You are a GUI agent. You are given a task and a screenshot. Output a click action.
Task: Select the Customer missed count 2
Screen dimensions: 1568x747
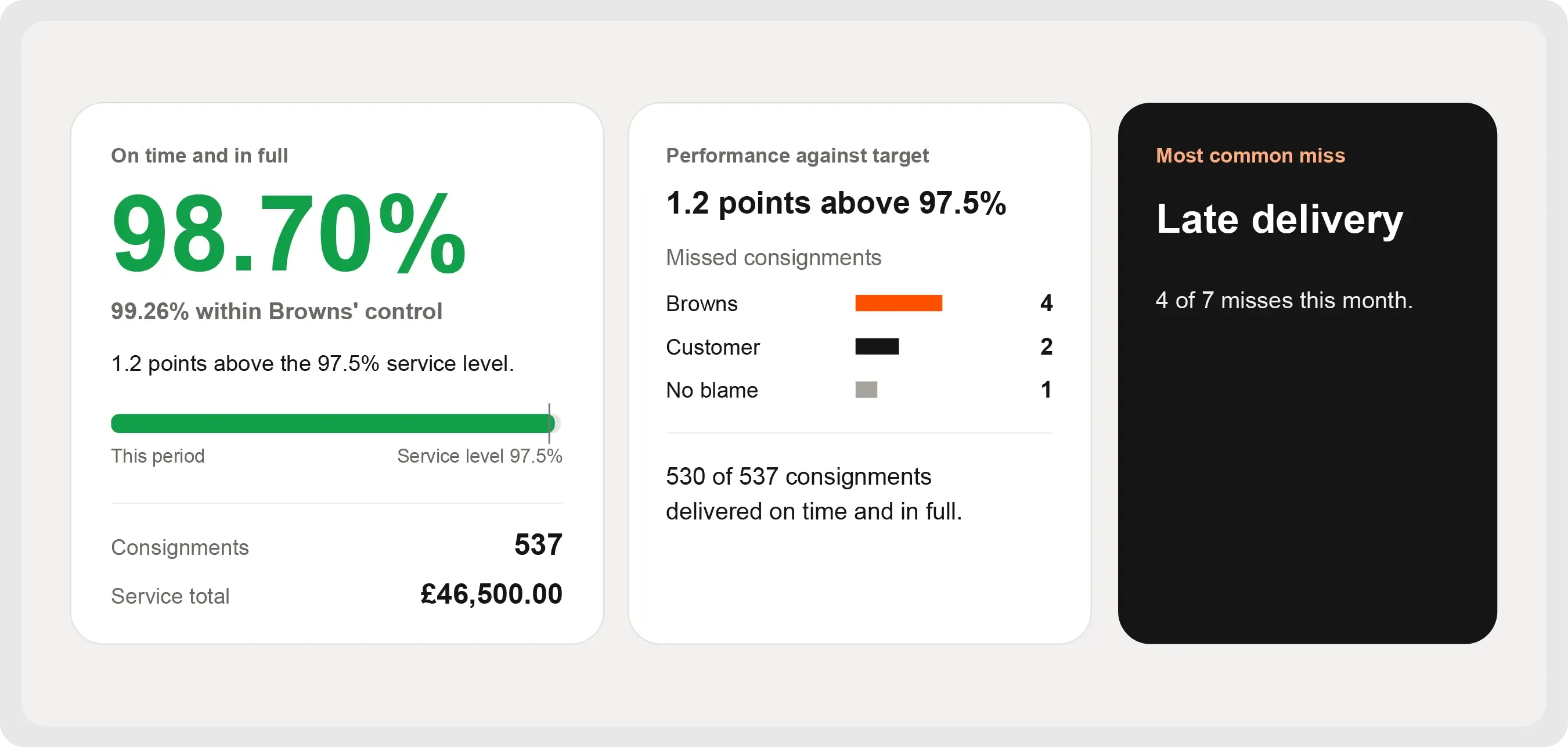click(x=1046, y=347)
